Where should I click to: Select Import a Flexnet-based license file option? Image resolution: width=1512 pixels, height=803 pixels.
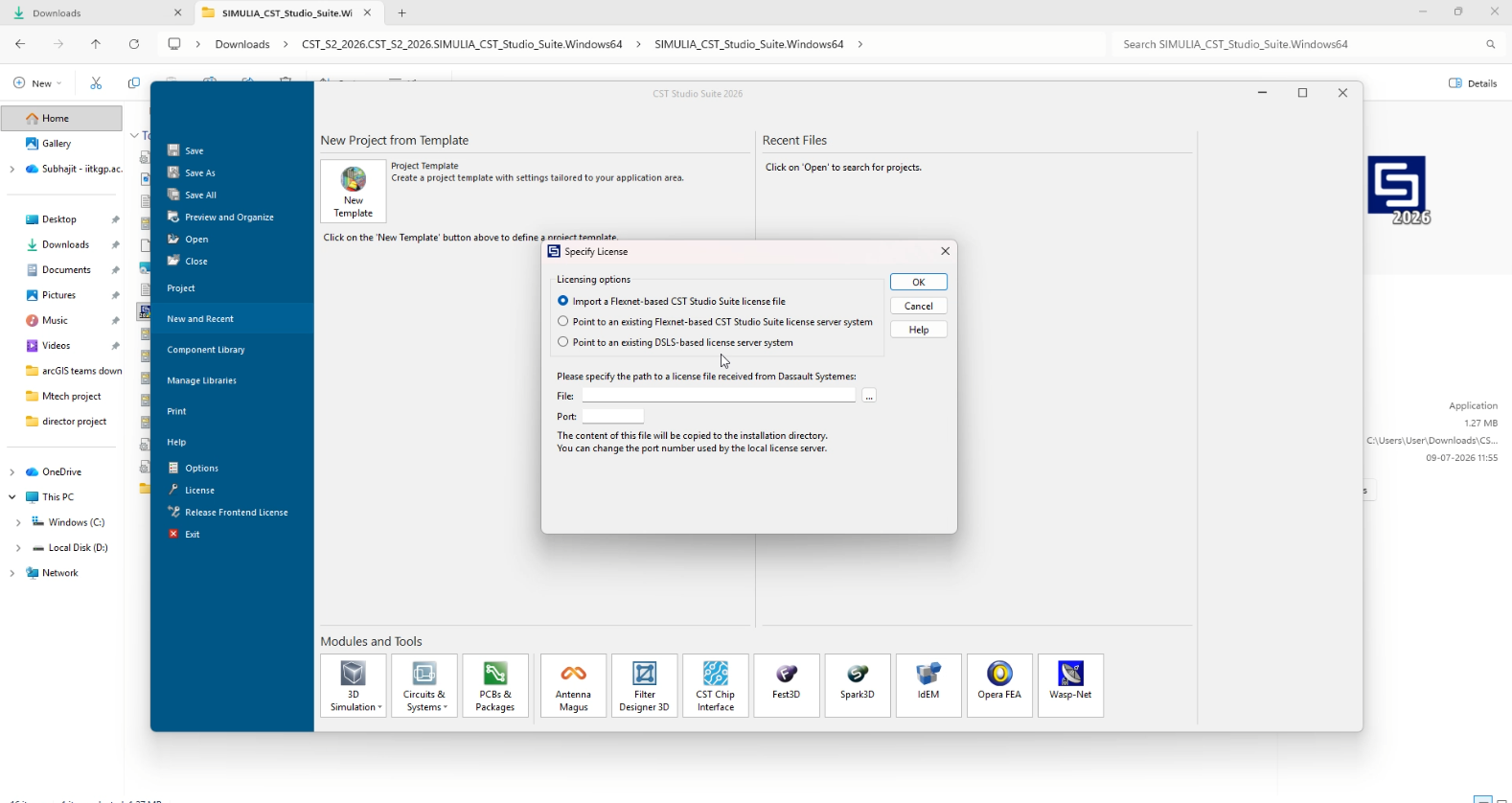point(563,301)
